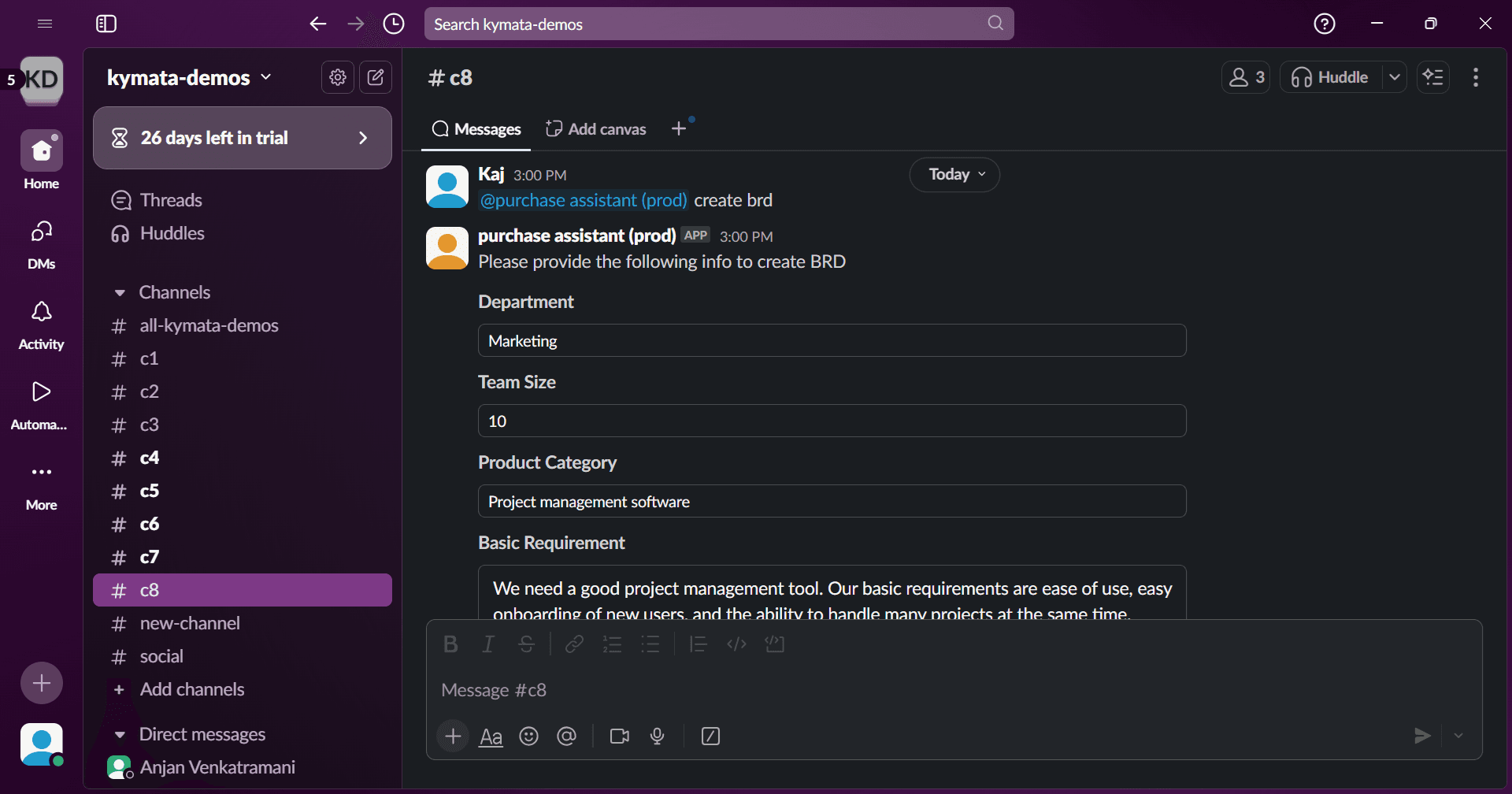The height and width of the screenshot is (794, 1512).
Task: Mention someone with the @ icon
Action: (566, 736)
